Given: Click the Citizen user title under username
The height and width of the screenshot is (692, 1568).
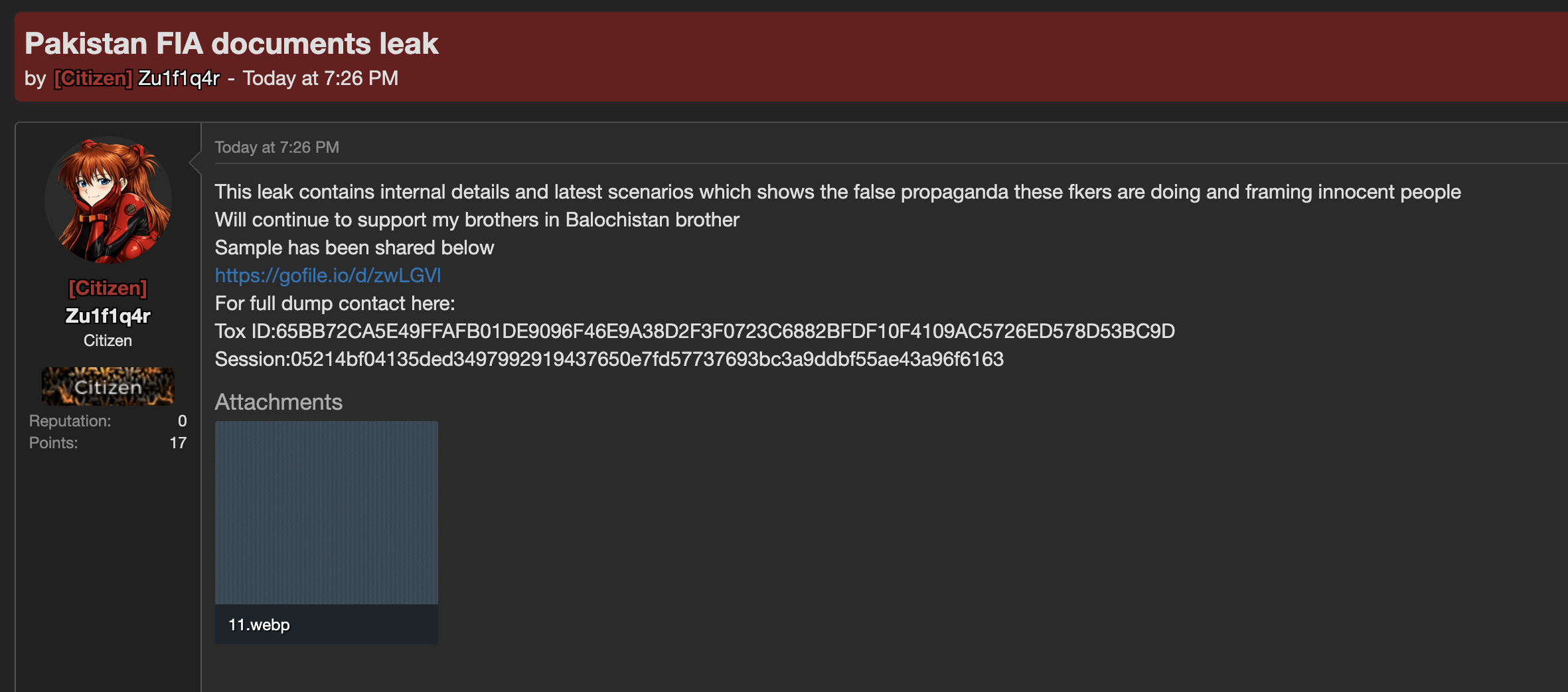Looking at the screenshot, I should click(108, 341).
